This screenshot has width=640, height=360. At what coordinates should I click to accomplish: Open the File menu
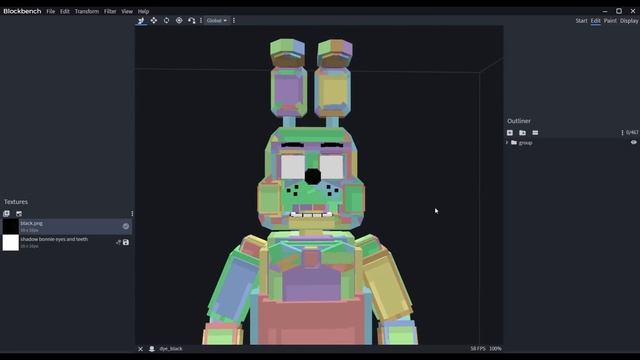tap(51, 11)
